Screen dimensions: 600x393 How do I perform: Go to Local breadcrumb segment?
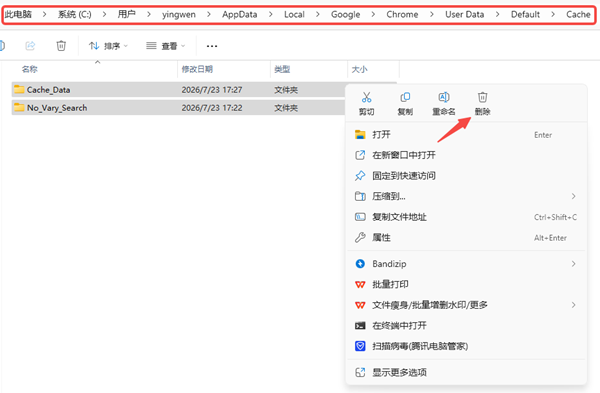coord(294,14)
